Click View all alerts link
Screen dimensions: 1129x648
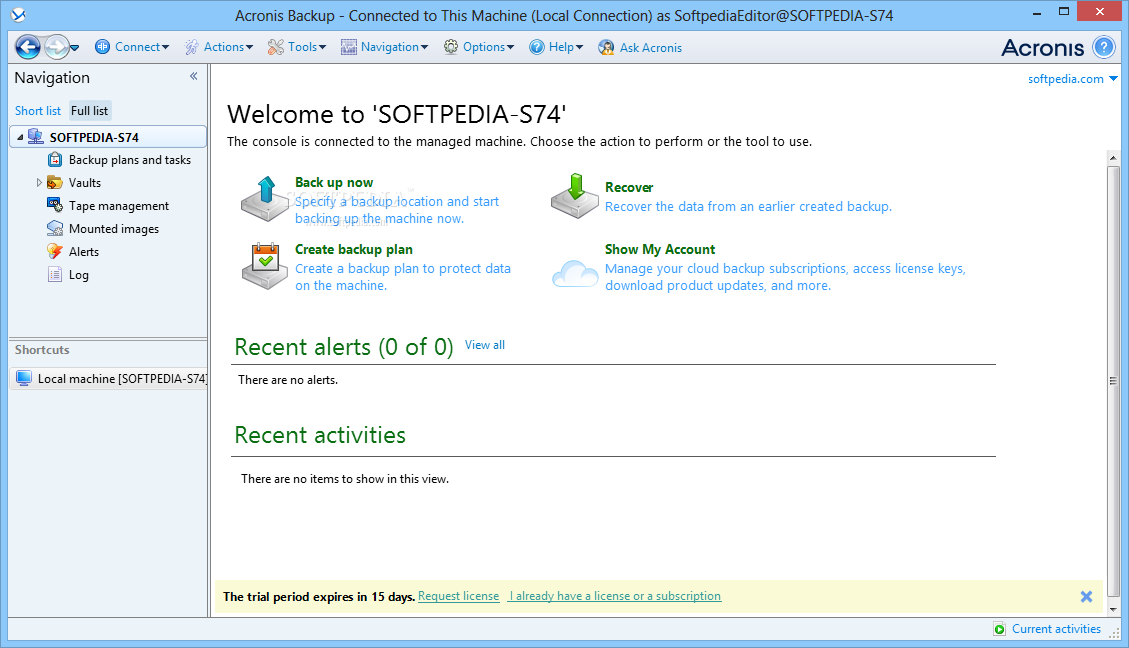click(x=485, y=346)
